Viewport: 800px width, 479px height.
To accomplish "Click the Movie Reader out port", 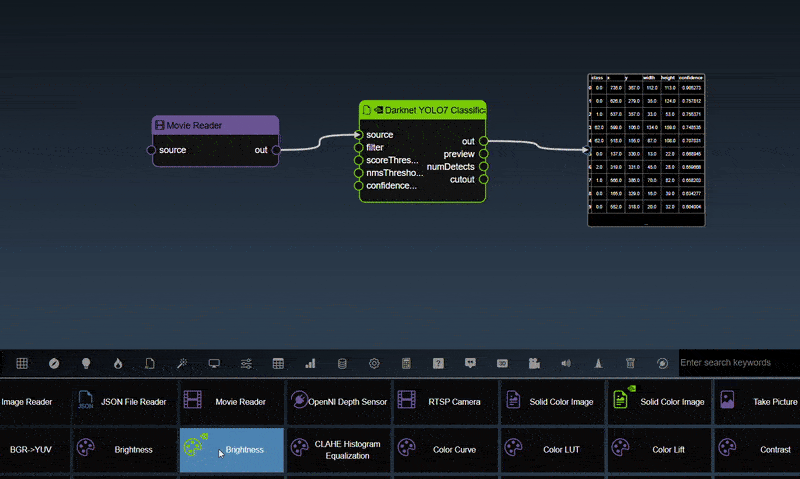I will [x=276, y=150].
